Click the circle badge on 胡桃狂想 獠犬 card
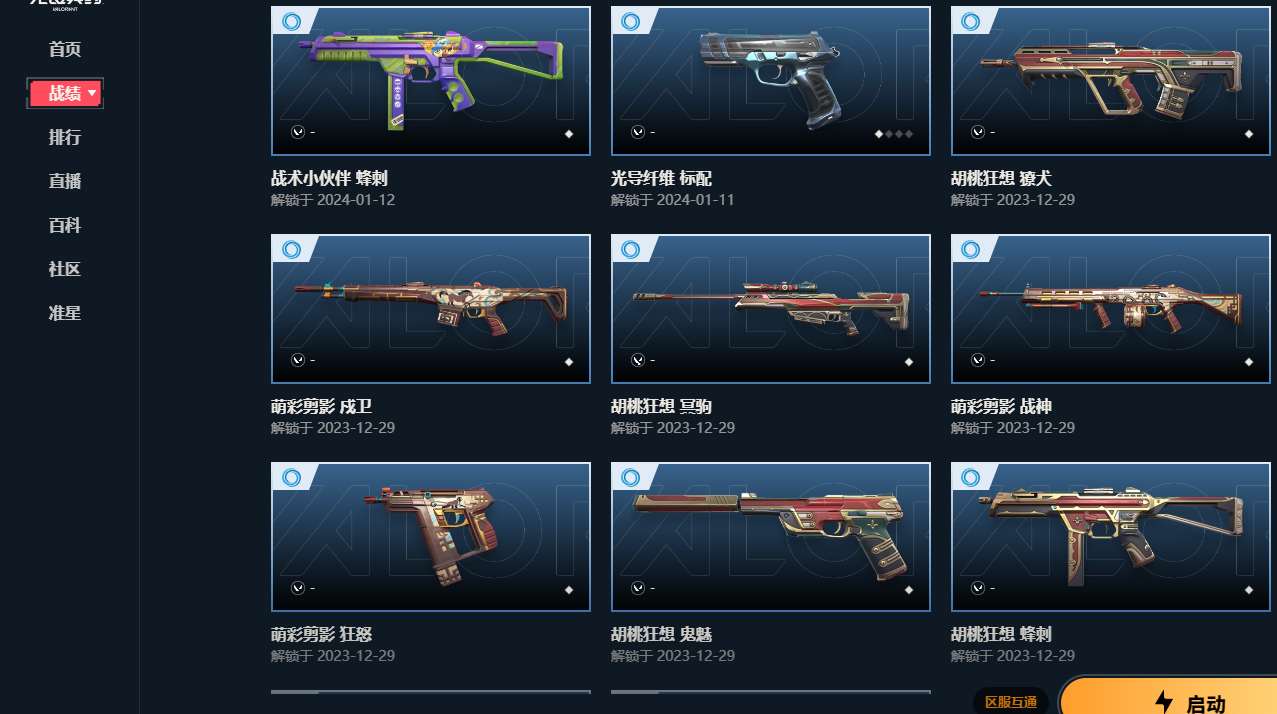The height and width of the screenshot is (714, 1277). pyautogui.click(x=971, y=21)
